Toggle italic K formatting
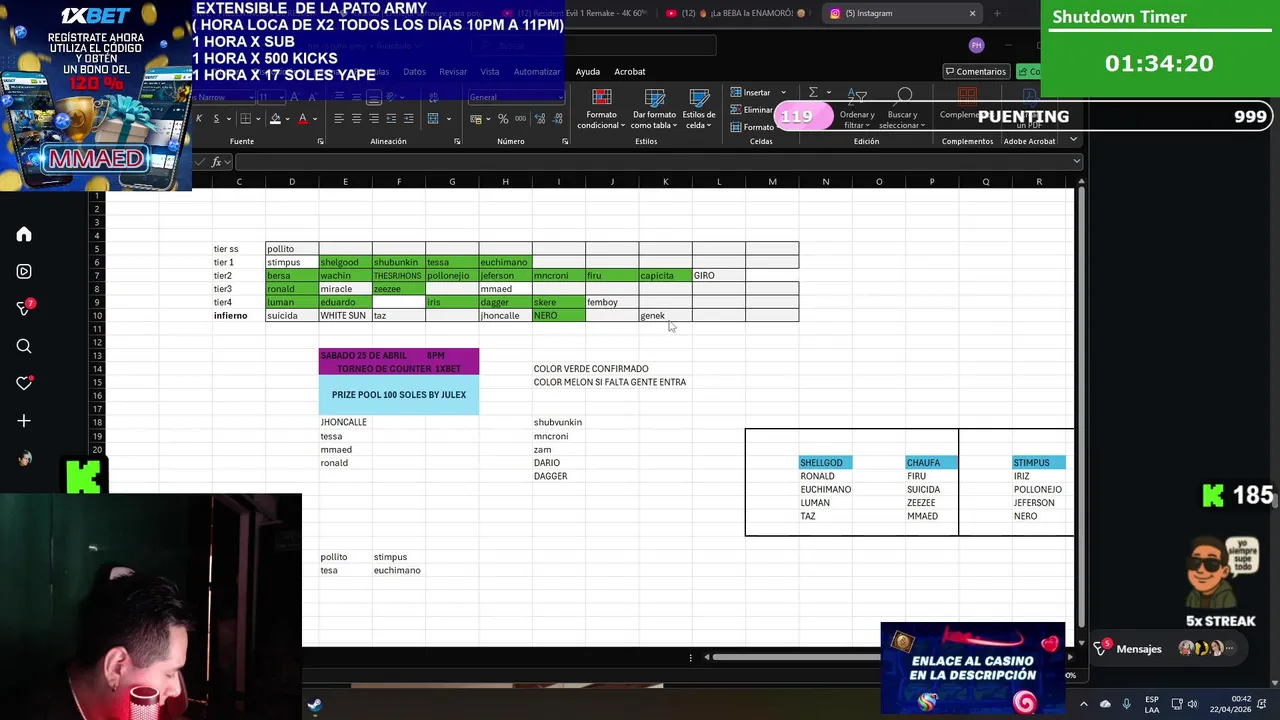This screenshot has width=1280, height=720. tap(199, 119)
